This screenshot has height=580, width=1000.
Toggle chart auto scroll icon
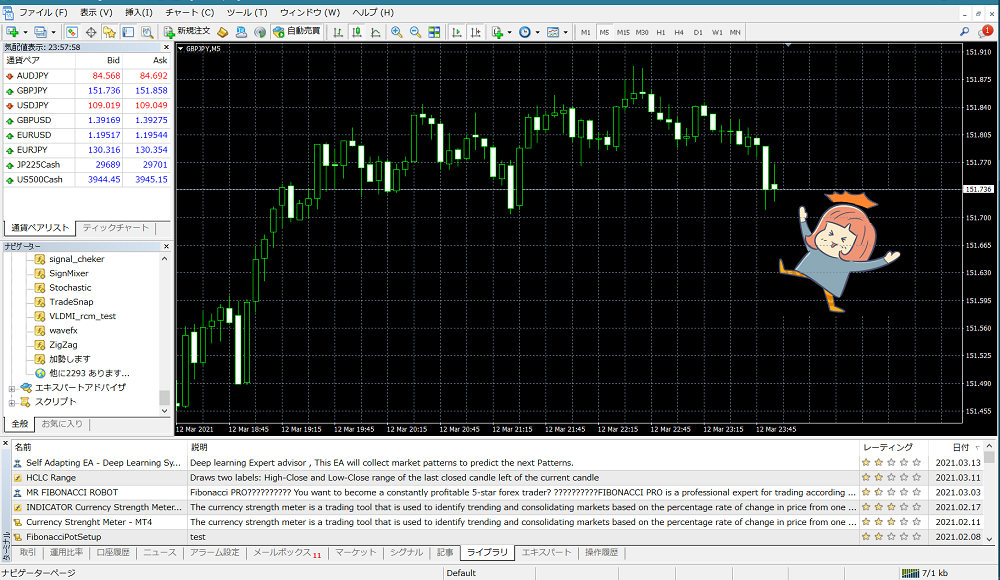pos(457,32)
